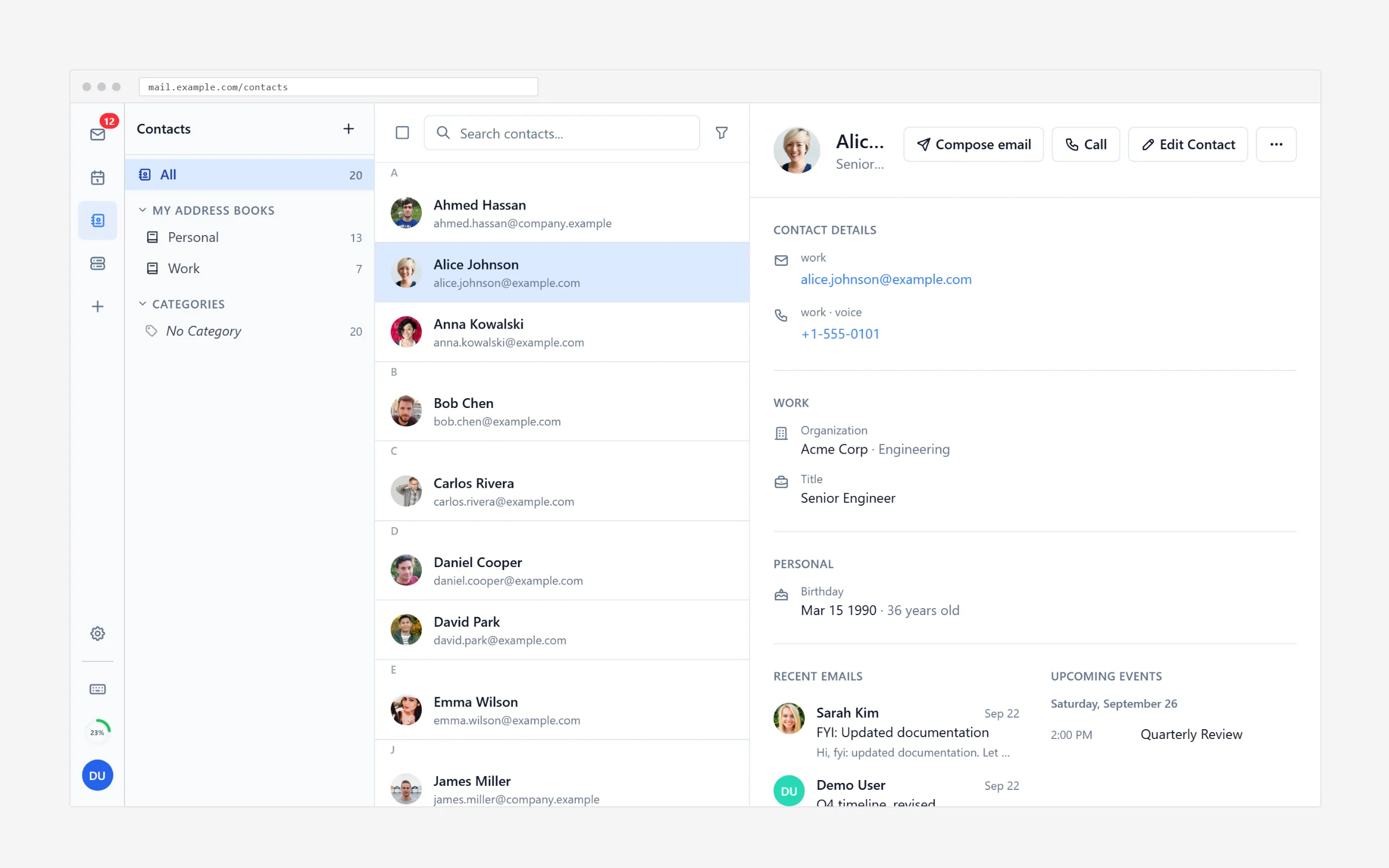The height and width of the screenshot is (868, 1389).
Task: Select contact David Park
Action: tap(562, 630)
